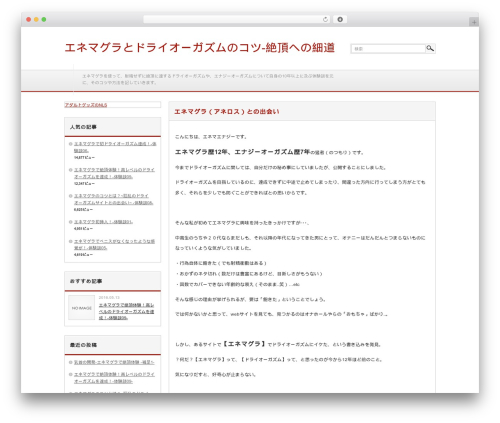Open the fourth popular article link in the sidebar
Viewport: 500px width, 423px height.
point(103,222)
